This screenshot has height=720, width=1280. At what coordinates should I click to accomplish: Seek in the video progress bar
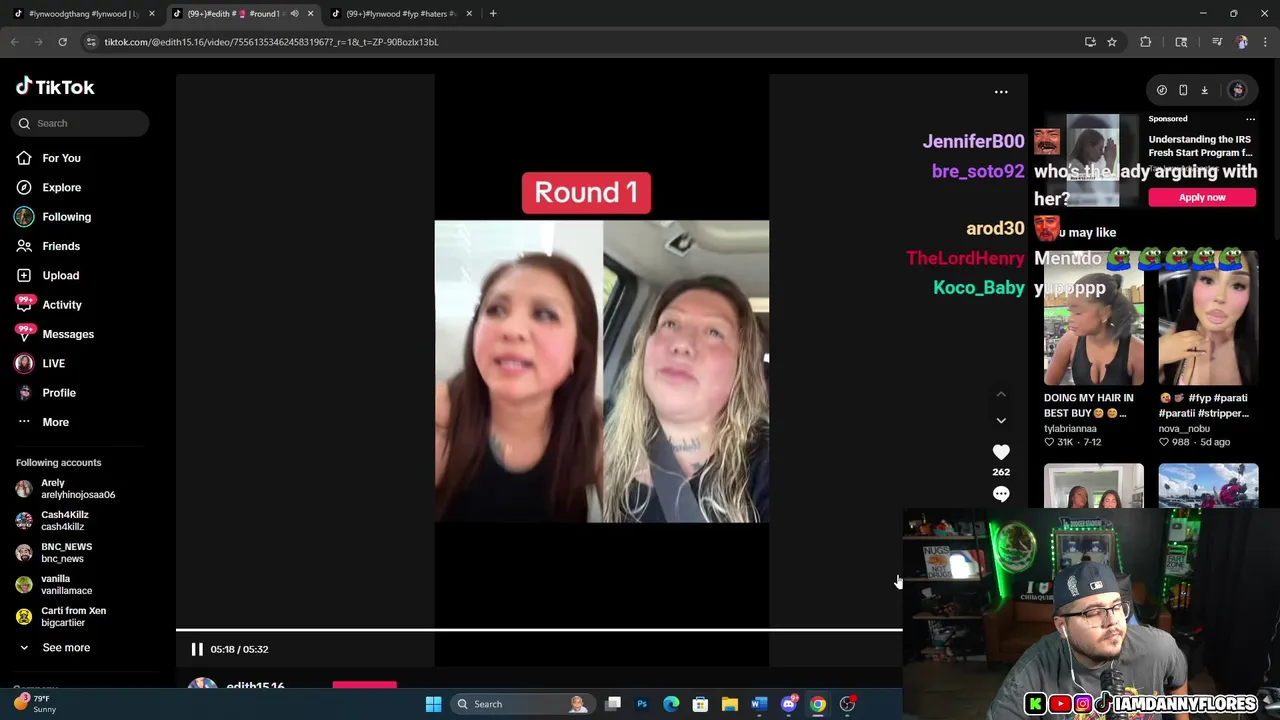coord(539,630)
